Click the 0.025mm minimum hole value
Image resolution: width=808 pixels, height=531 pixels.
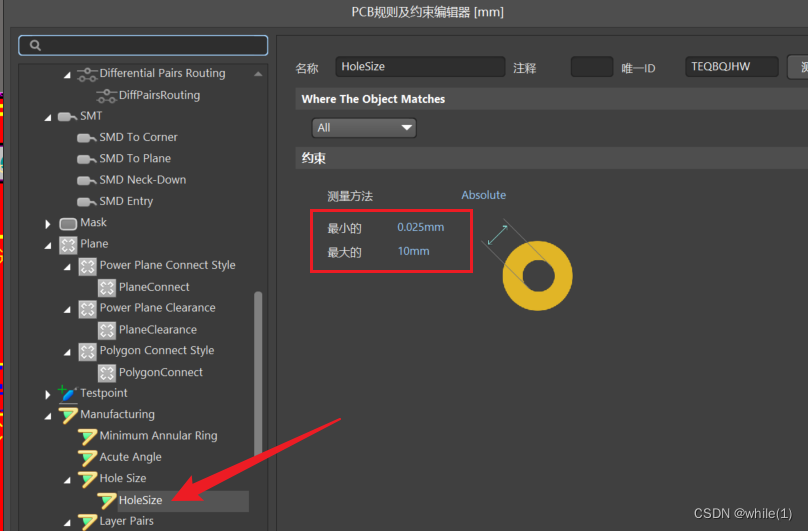420,227
